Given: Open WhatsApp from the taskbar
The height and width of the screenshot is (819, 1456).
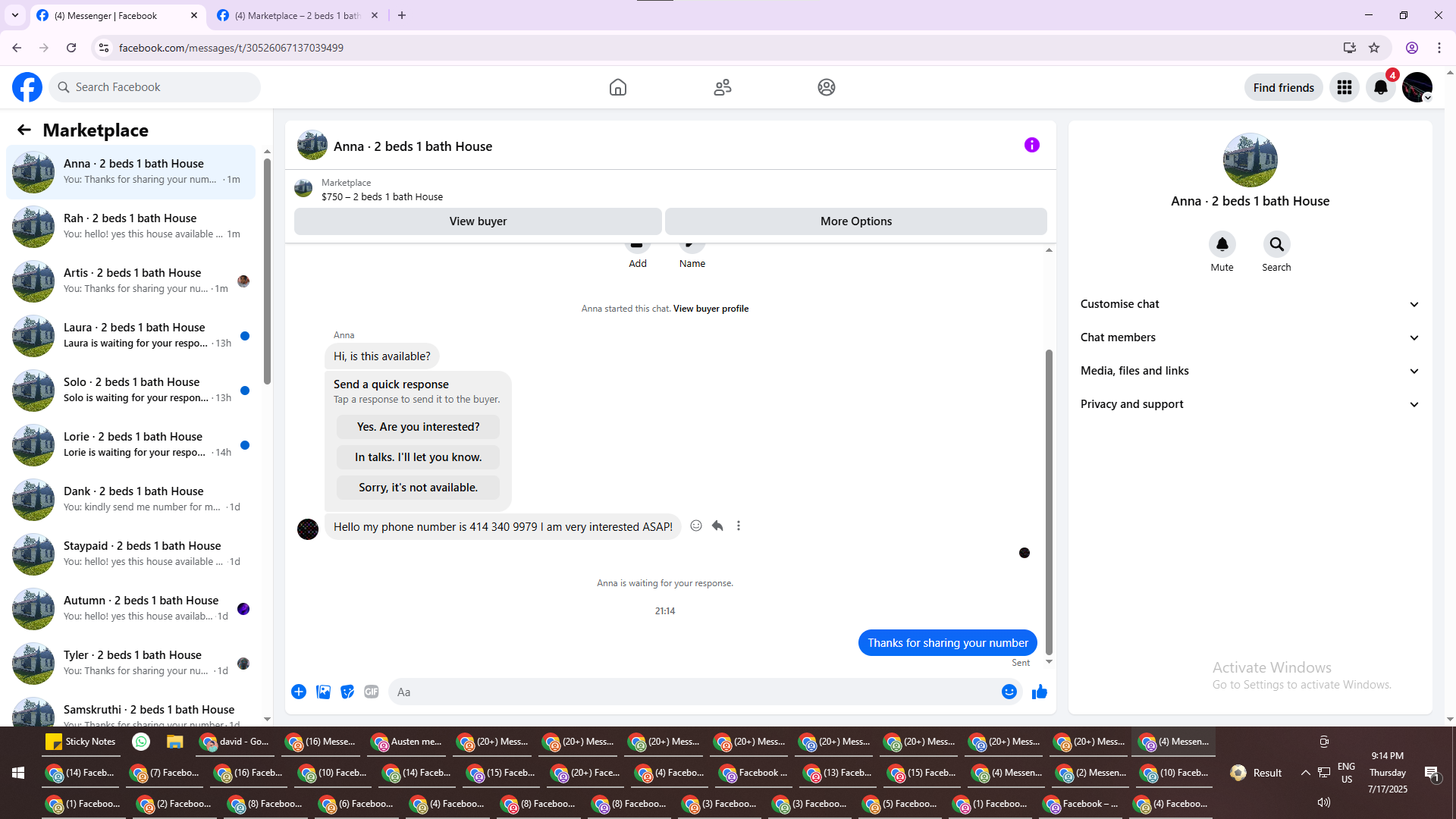Looking at the screenshot, I should [141, 742].
